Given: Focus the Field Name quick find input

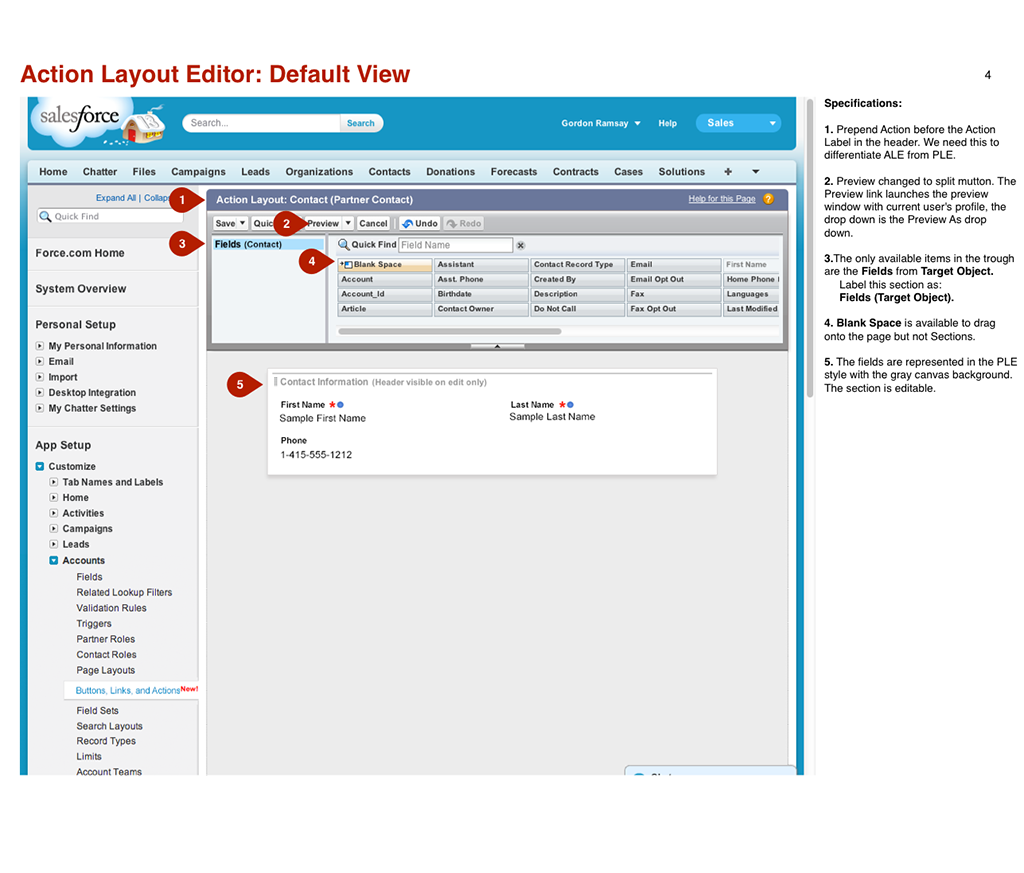Looking at the screenshot, I should pos(455,245).
